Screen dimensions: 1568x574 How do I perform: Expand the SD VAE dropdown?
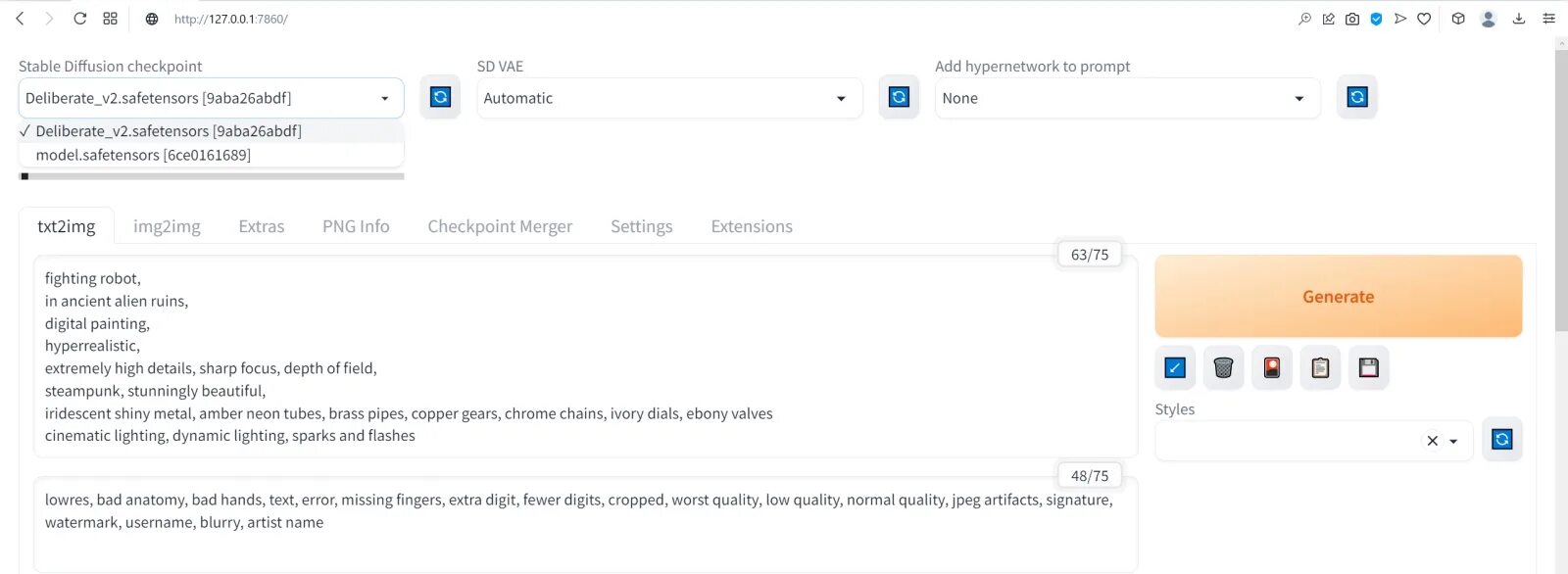[668, 98]
